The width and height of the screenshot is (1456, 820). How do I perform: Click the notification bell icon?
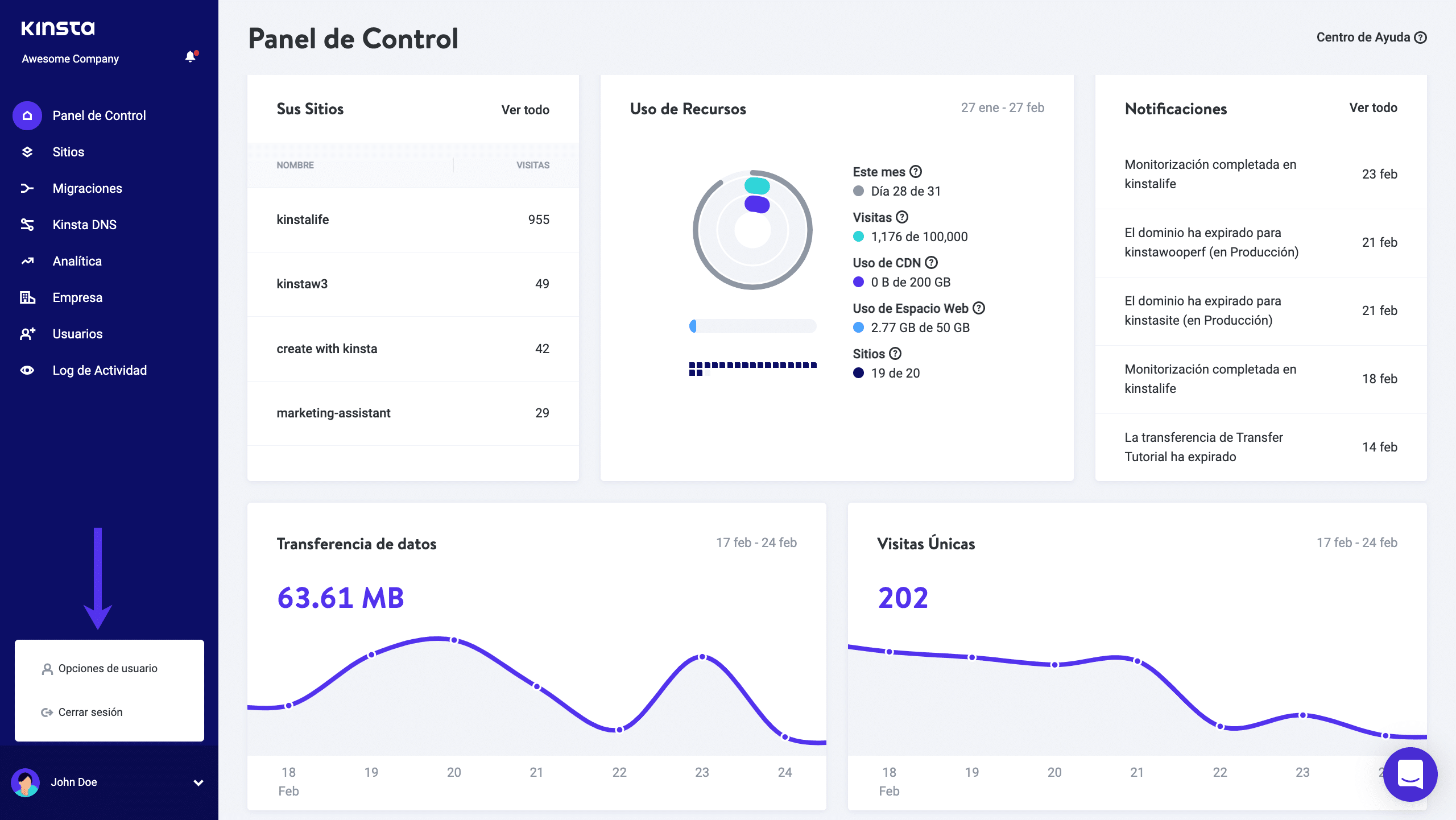(x=191, y=57)
